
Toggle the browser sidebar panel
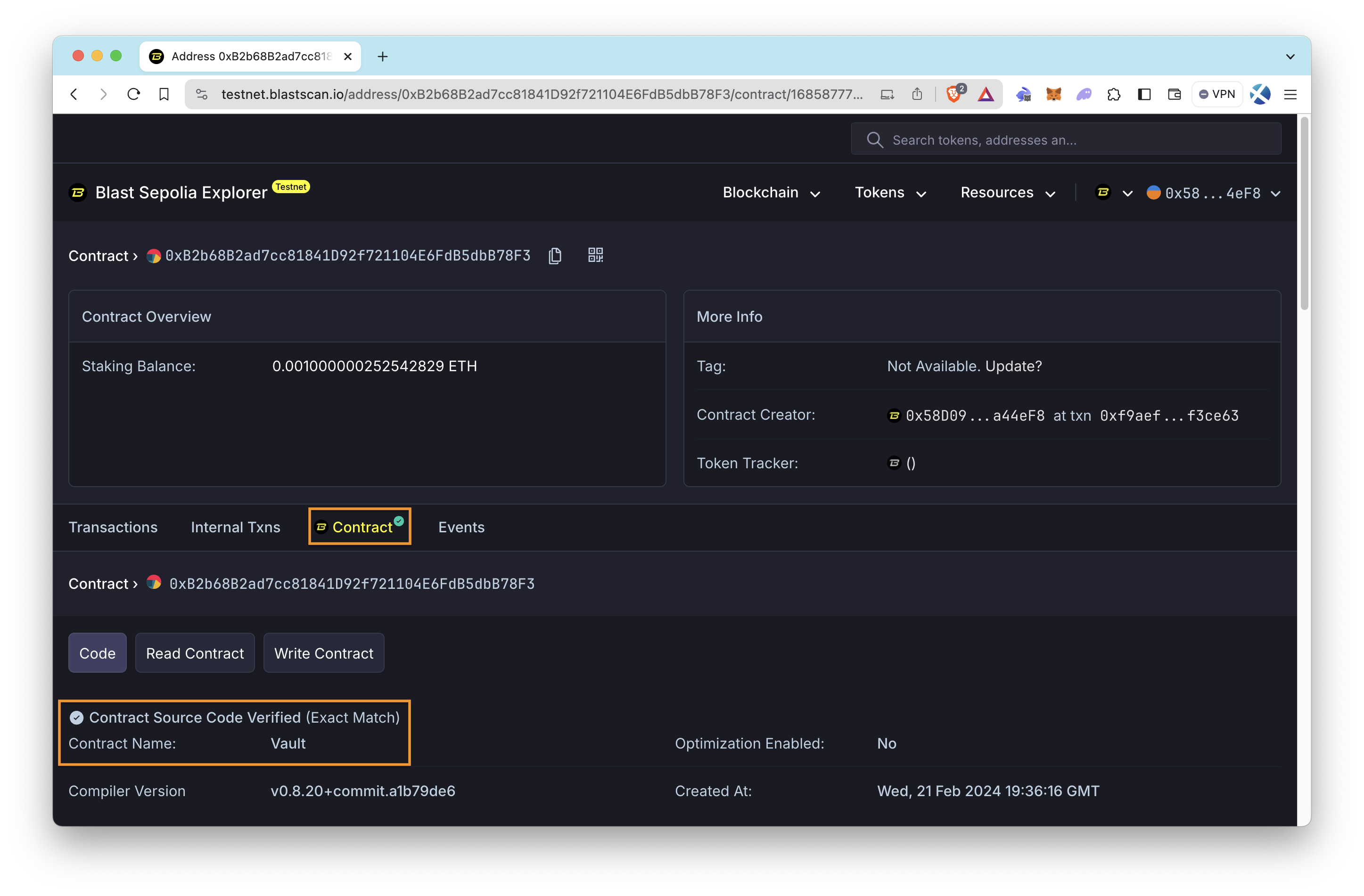1144,94
